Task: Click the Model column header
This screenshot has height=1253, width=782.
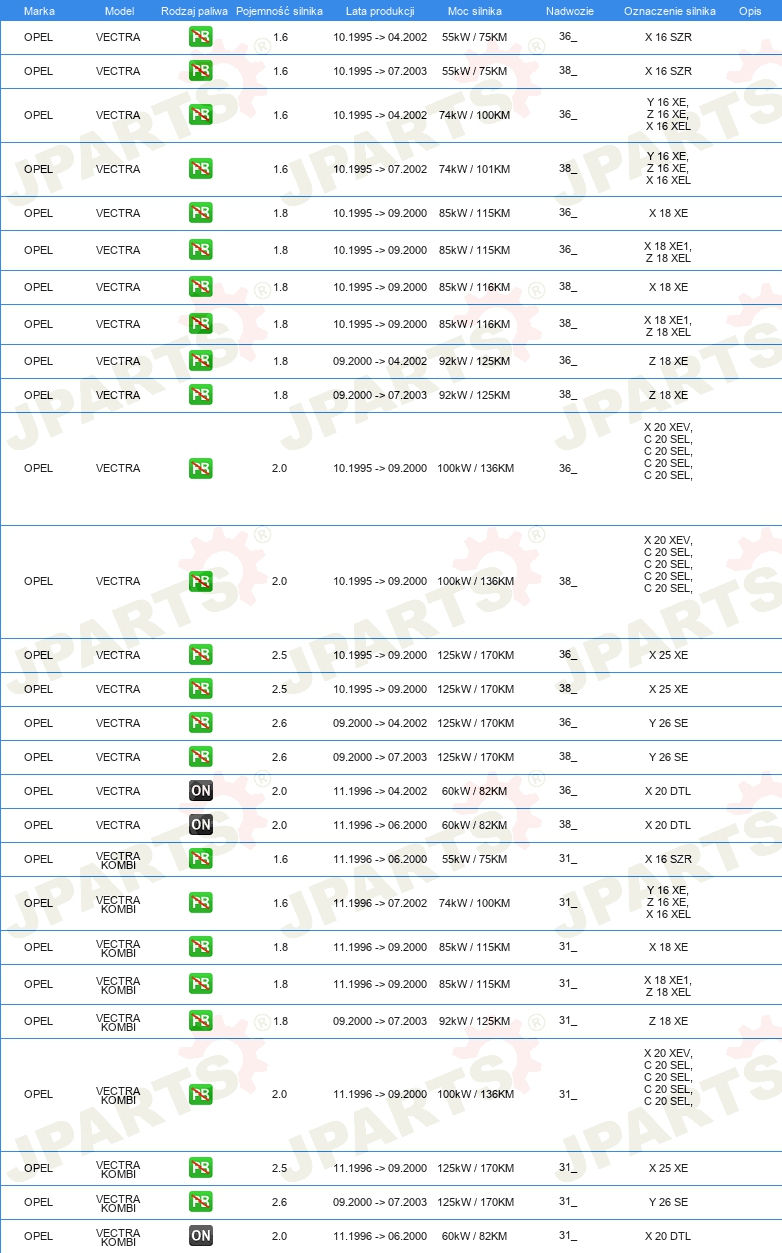Action: pyautogui.click(x=119, y=10)
